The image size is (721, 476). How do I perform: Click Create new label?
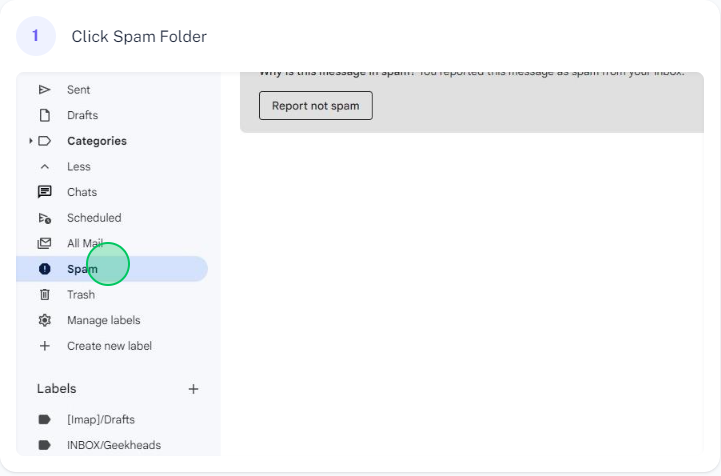coord(109,346)
